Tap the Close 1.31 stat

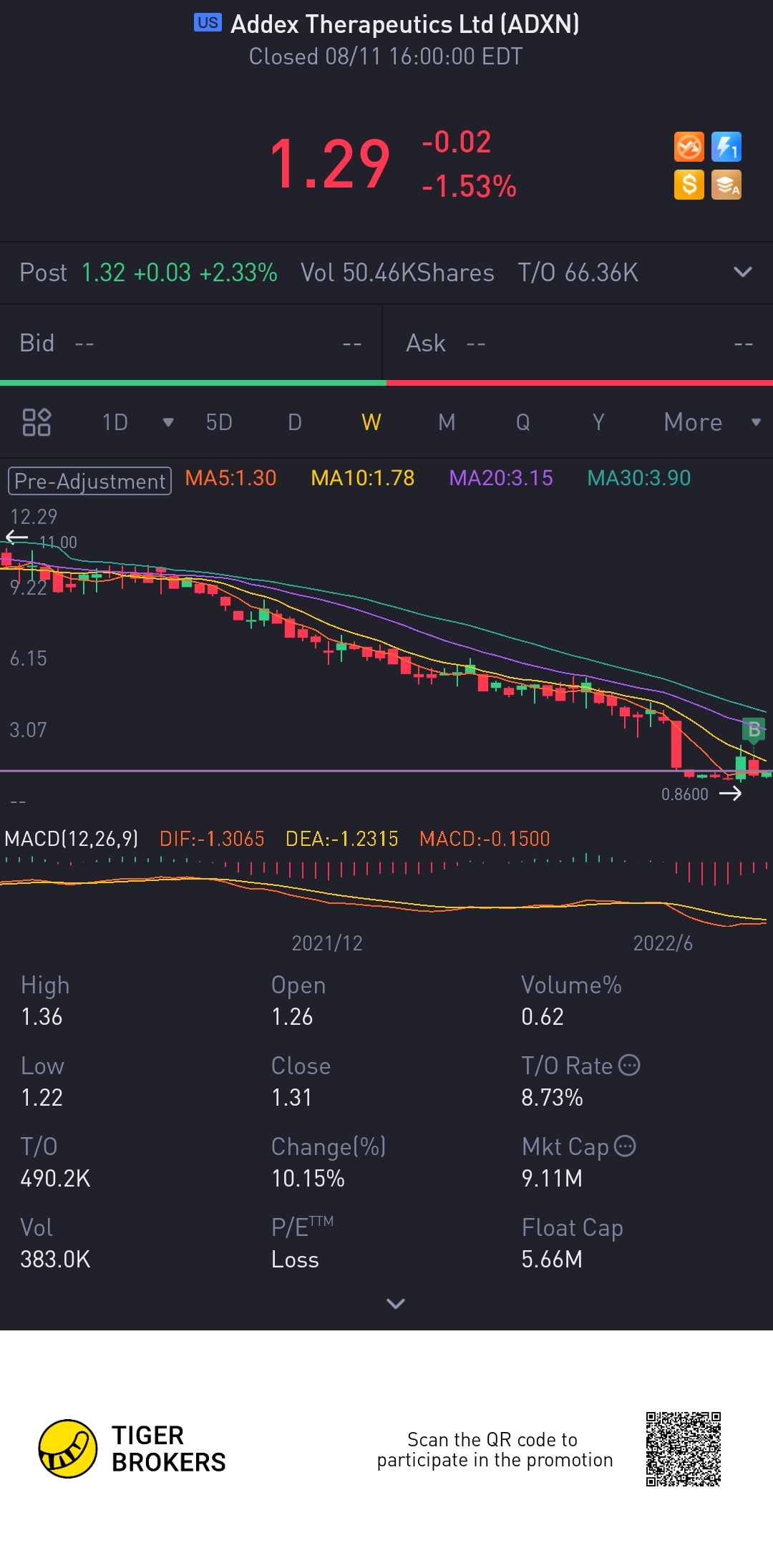[x=301, y=1081]
